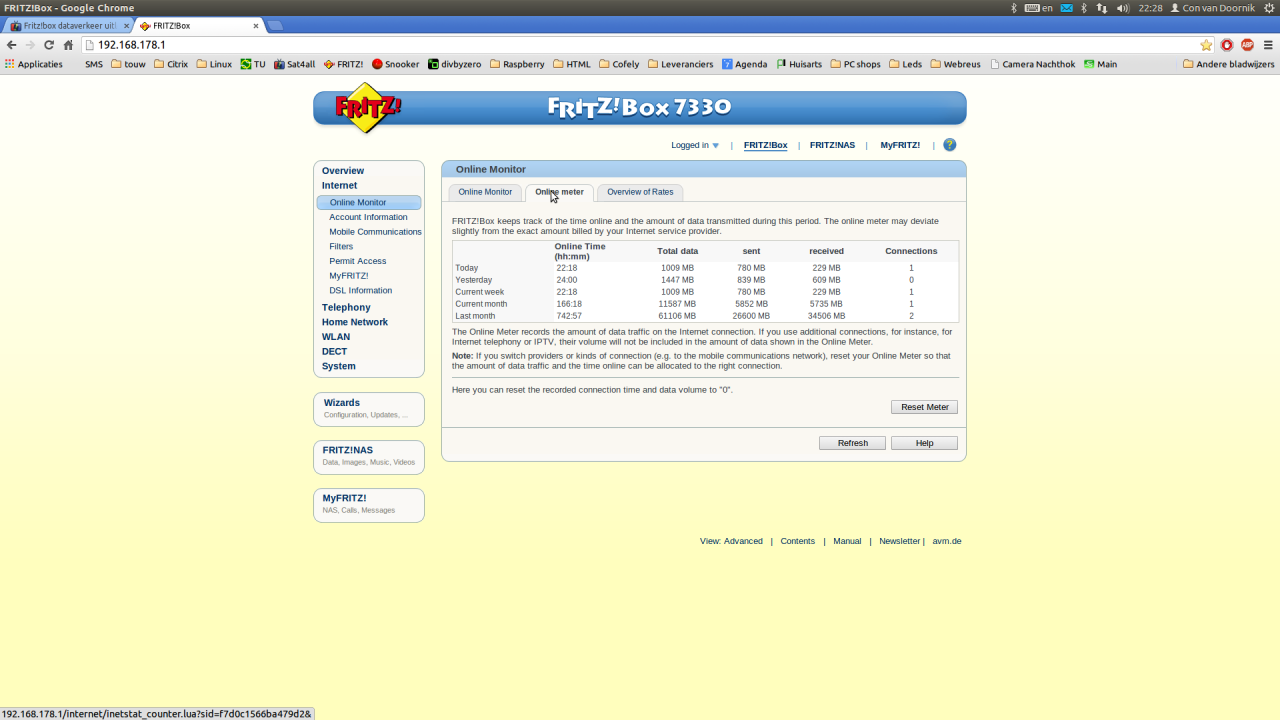Click the address bar showing 192.168.178.1
1280x720 pixels.
pos(640,45)
